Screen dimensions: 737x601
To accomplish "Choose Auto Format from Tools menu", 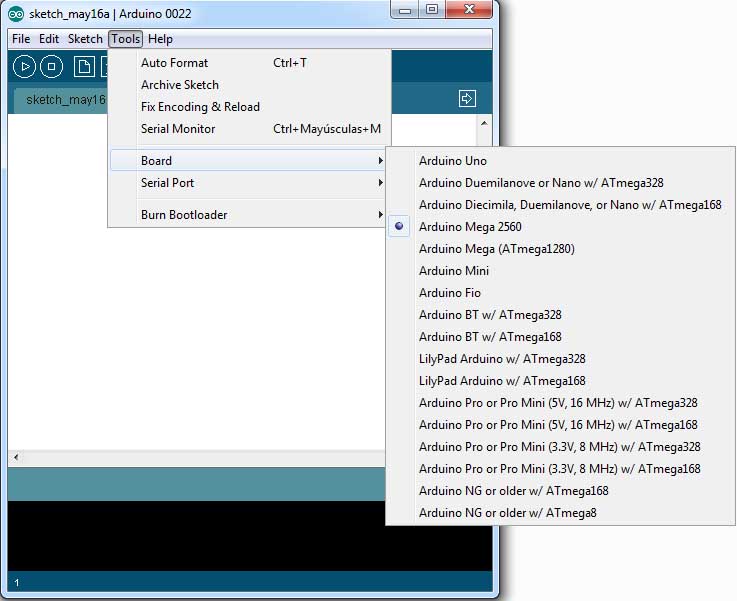I will tap(250, 63).
